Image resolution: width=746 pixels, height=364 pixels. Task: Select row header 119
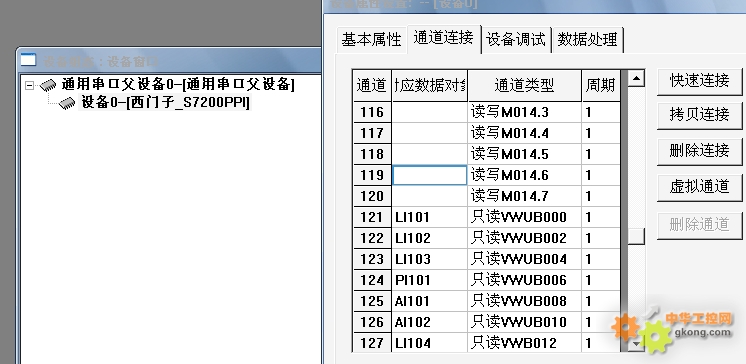click(372, 175)
